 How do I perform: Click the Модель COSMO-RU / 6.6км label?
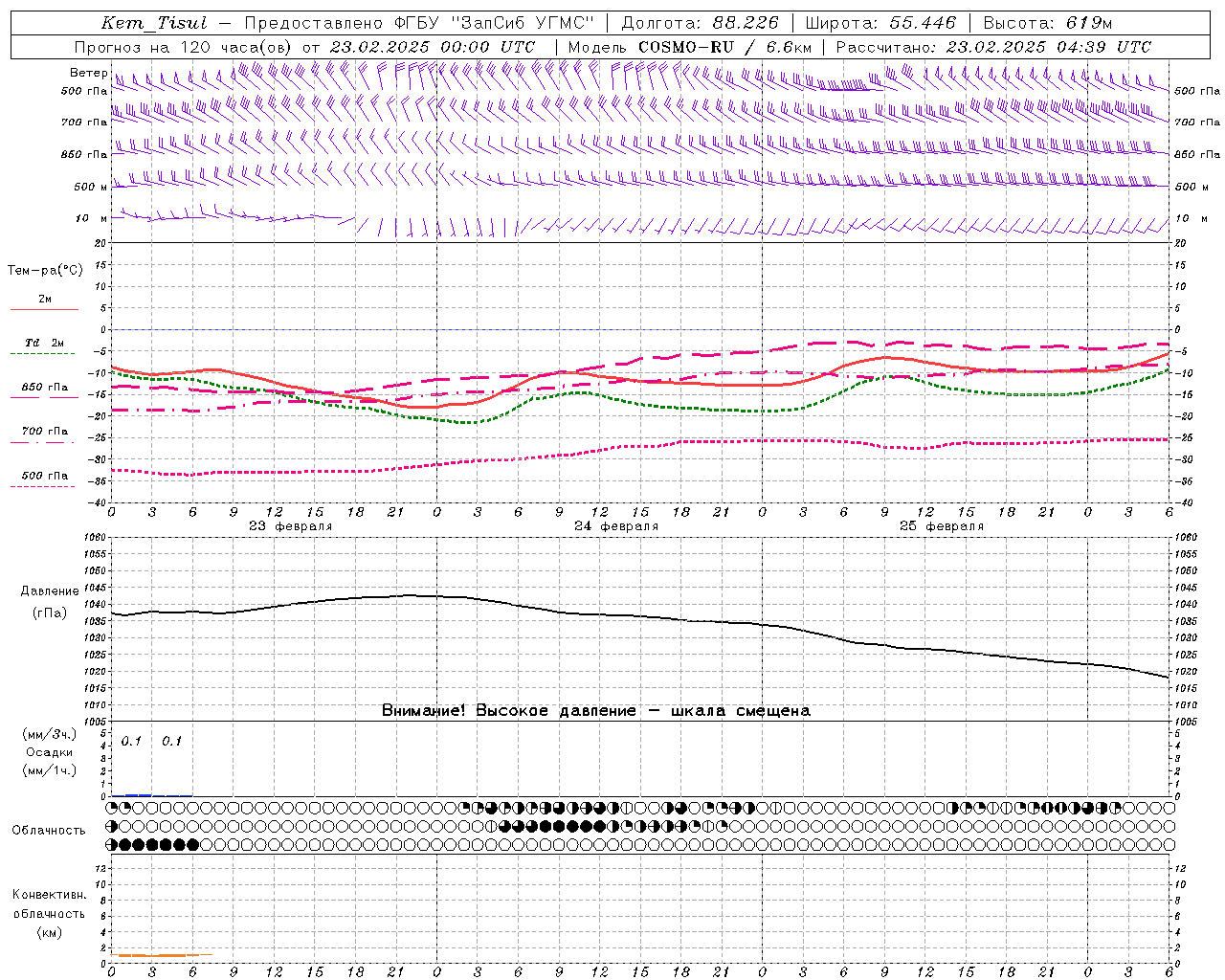pos(689,47)
